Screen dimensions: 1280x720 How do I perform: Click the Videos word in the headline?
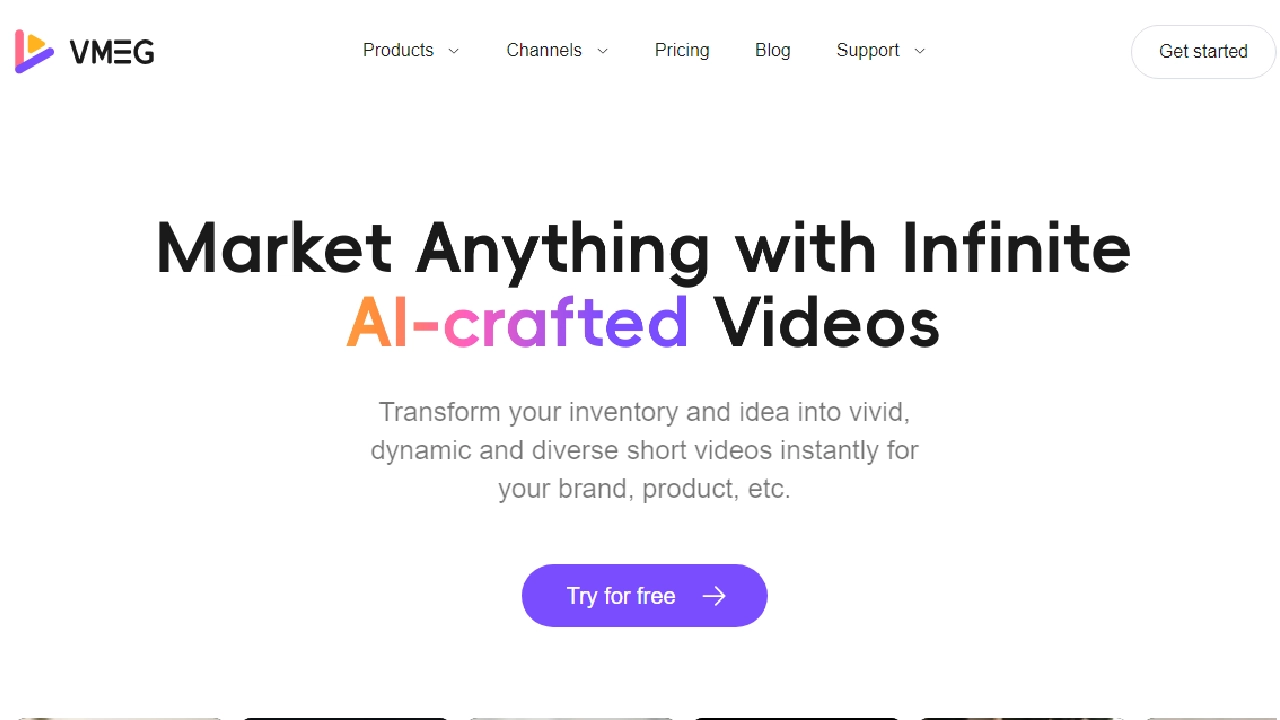826,323
